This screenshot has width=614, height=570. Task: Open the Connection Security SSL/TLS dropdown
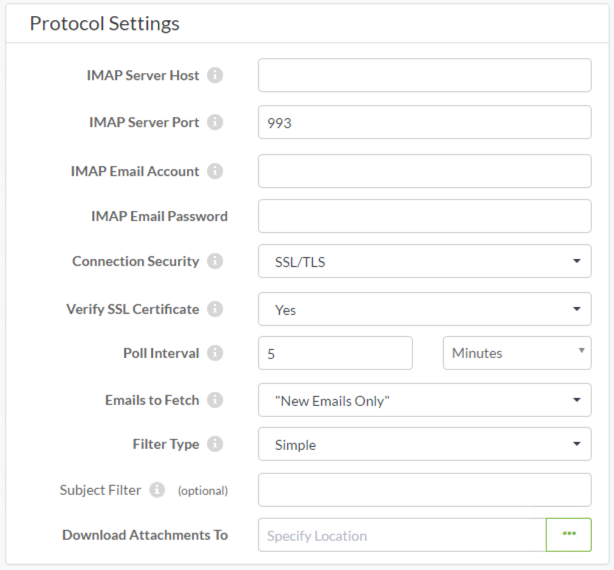[424, 261]
